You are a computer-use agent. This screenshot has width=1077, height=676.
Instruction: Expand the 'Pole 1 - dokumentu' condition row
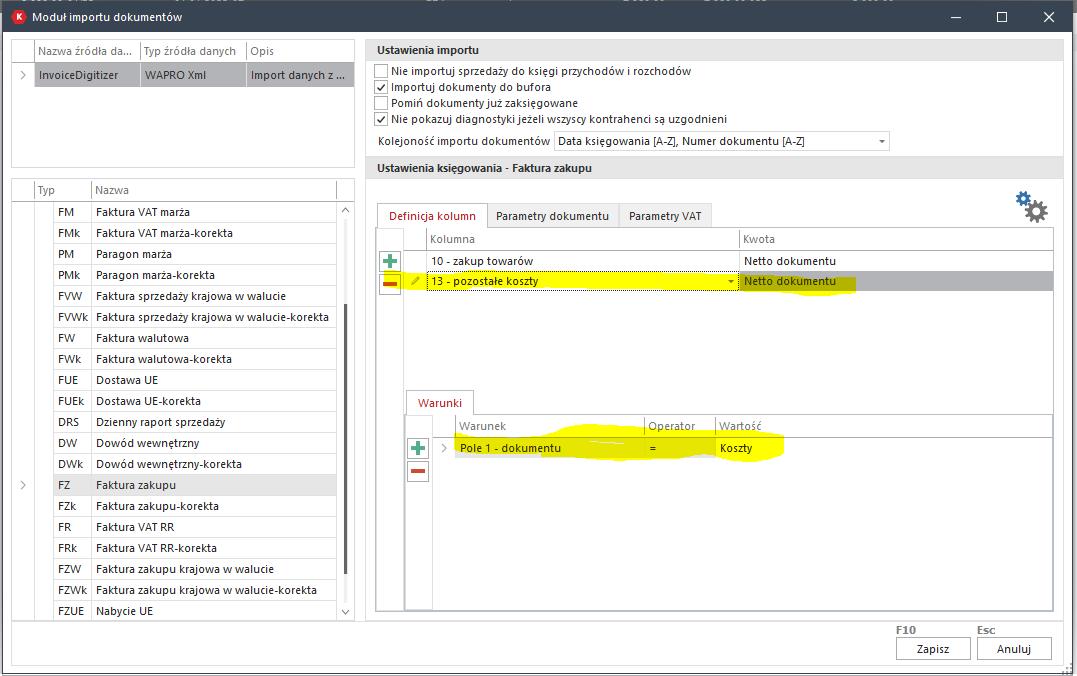point(444,448)
